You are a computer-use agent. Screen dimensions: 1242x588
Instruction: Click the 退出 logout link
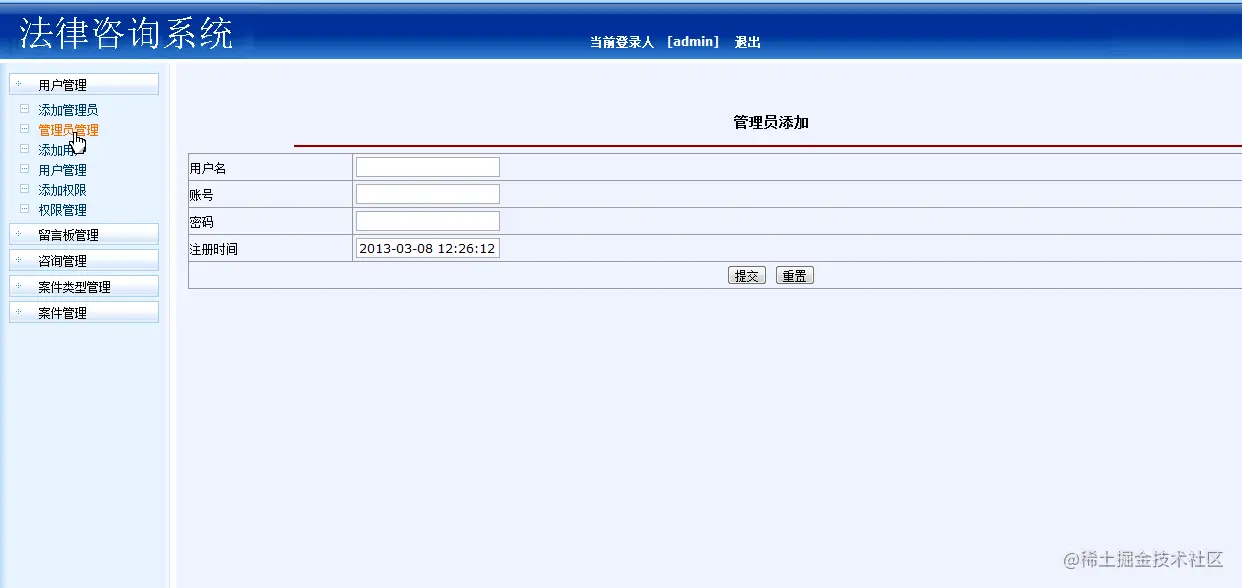748,41
